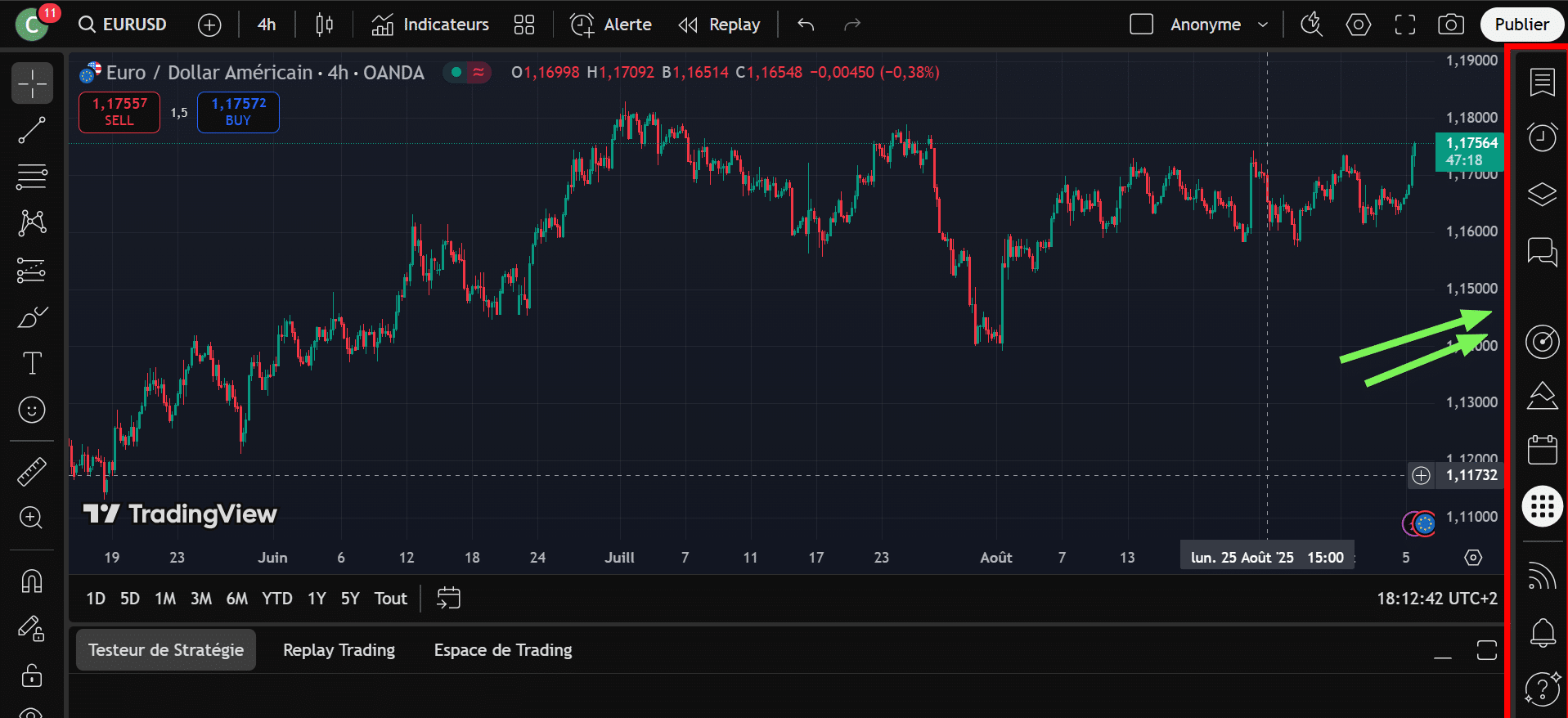Switch to Replay Trading tab
The image size is (1568, 718).
339,650
